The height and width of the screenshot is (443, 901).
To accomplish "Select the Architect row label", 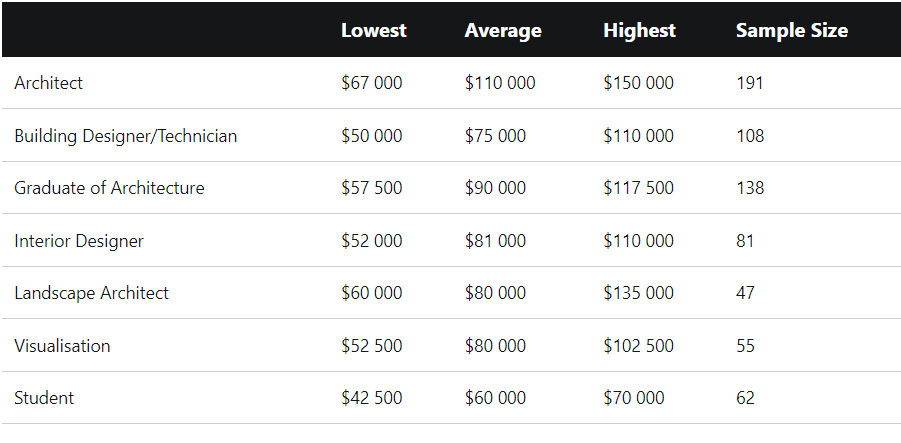I will pyautogui.click(x=48, y=83).
